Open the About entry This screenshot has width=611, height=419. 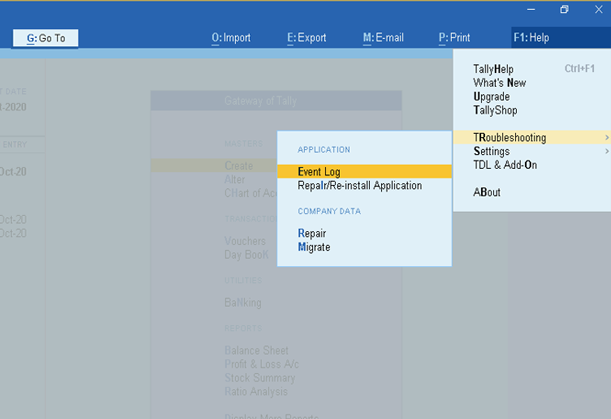487,192
